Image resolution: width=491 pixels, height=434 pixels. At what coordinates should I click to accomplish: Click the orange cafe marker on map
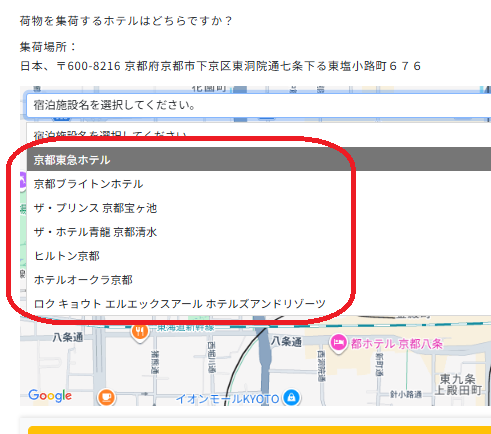pos(106,397)
